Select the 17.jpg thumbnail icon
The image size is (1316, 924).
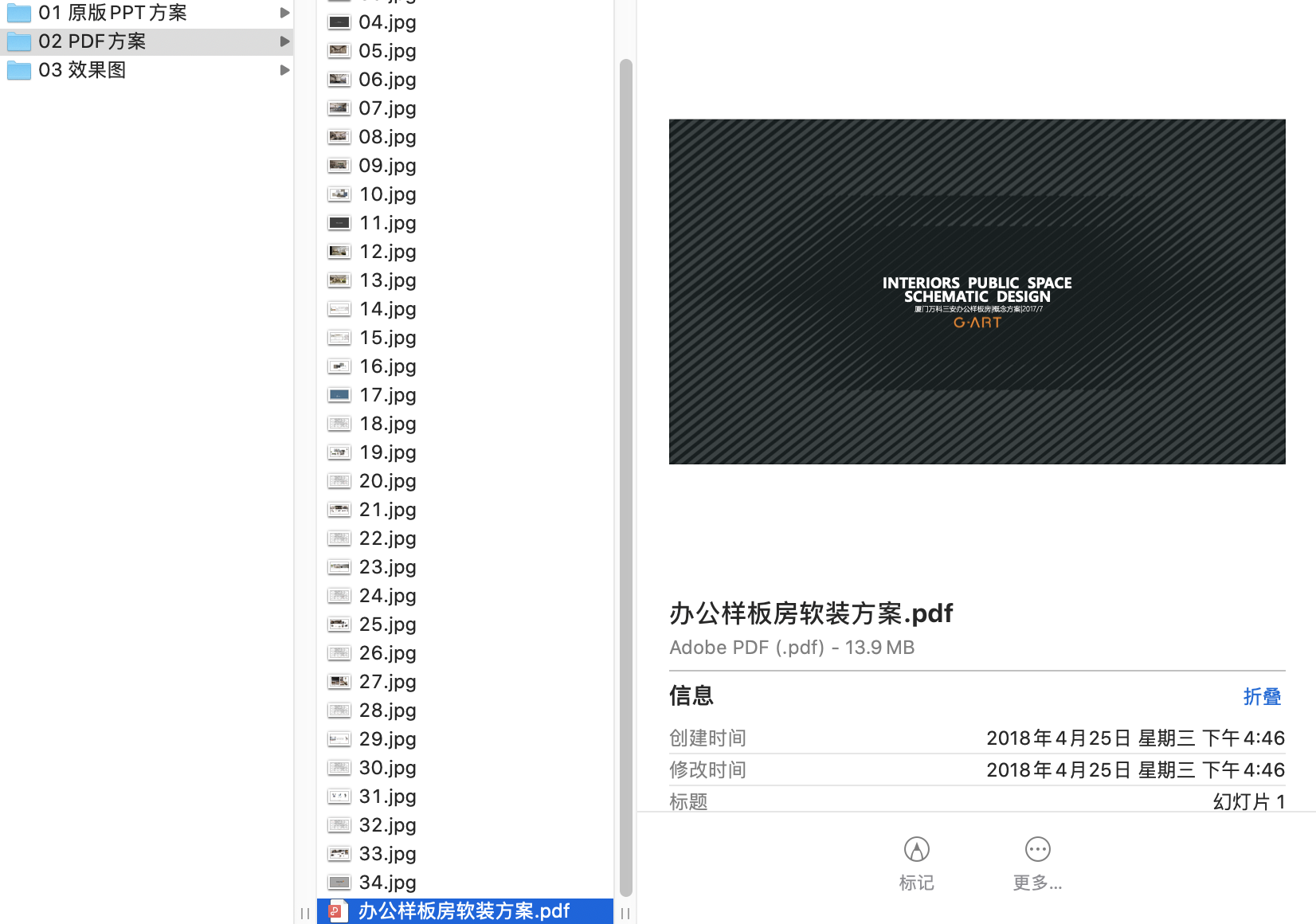(339, 395)
